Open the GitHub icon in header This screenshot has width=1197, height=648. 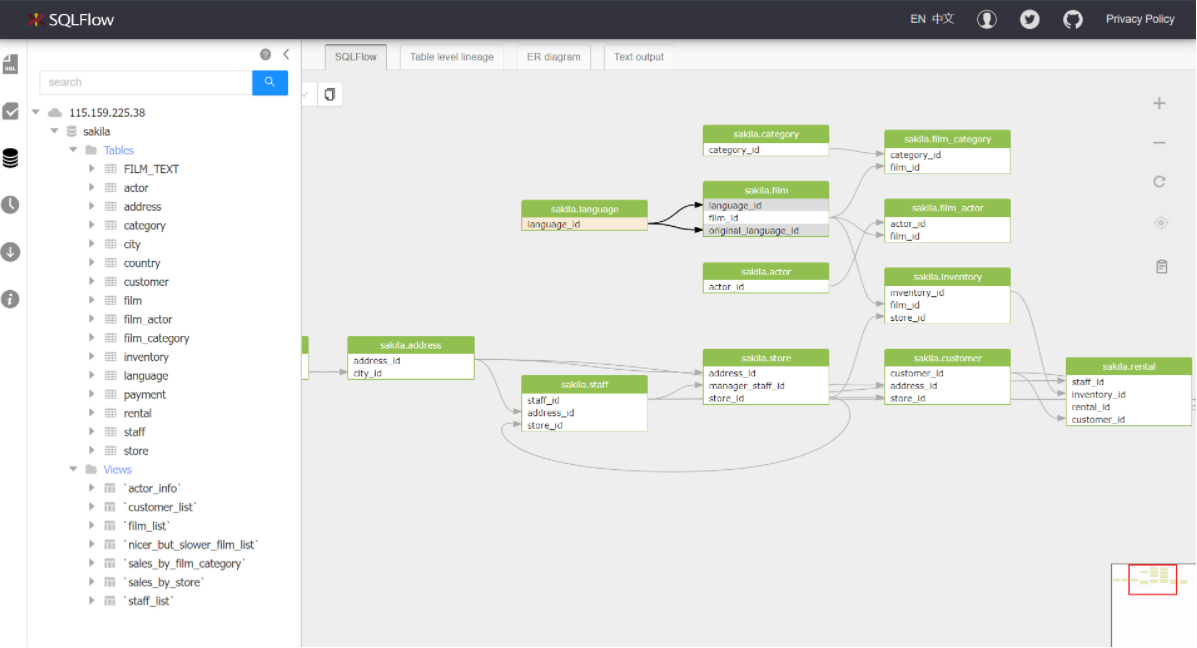[1073, 19]
